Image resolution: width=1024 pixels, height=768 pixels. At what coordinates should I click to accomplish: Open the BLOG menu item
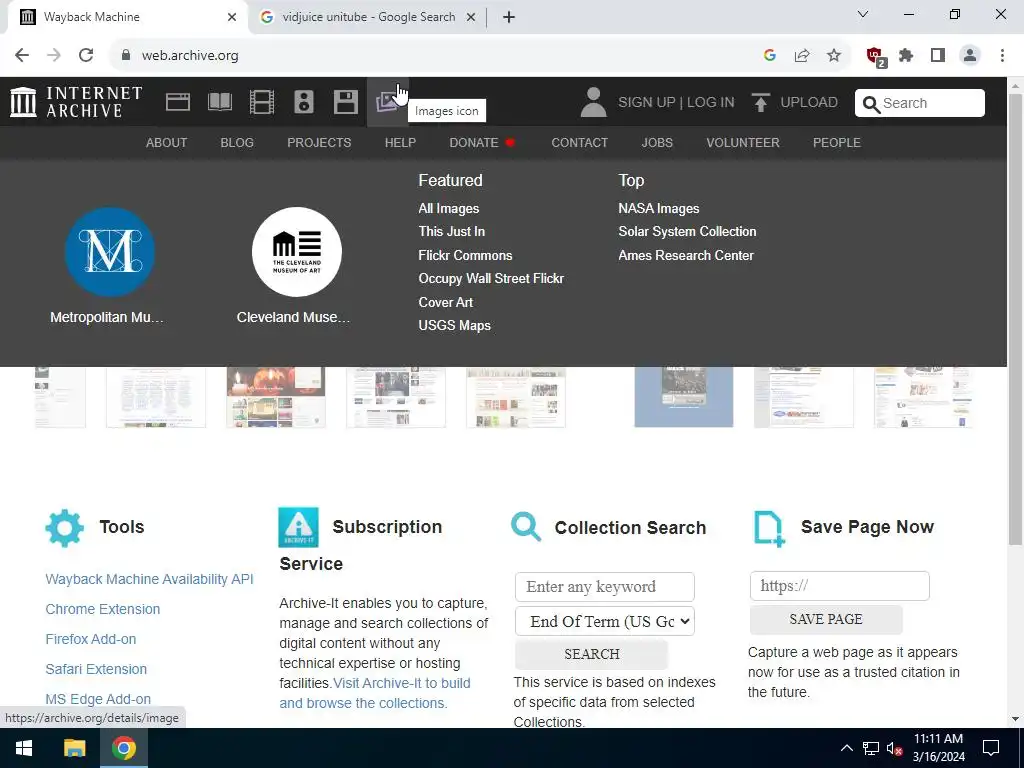tap(237, 142)
